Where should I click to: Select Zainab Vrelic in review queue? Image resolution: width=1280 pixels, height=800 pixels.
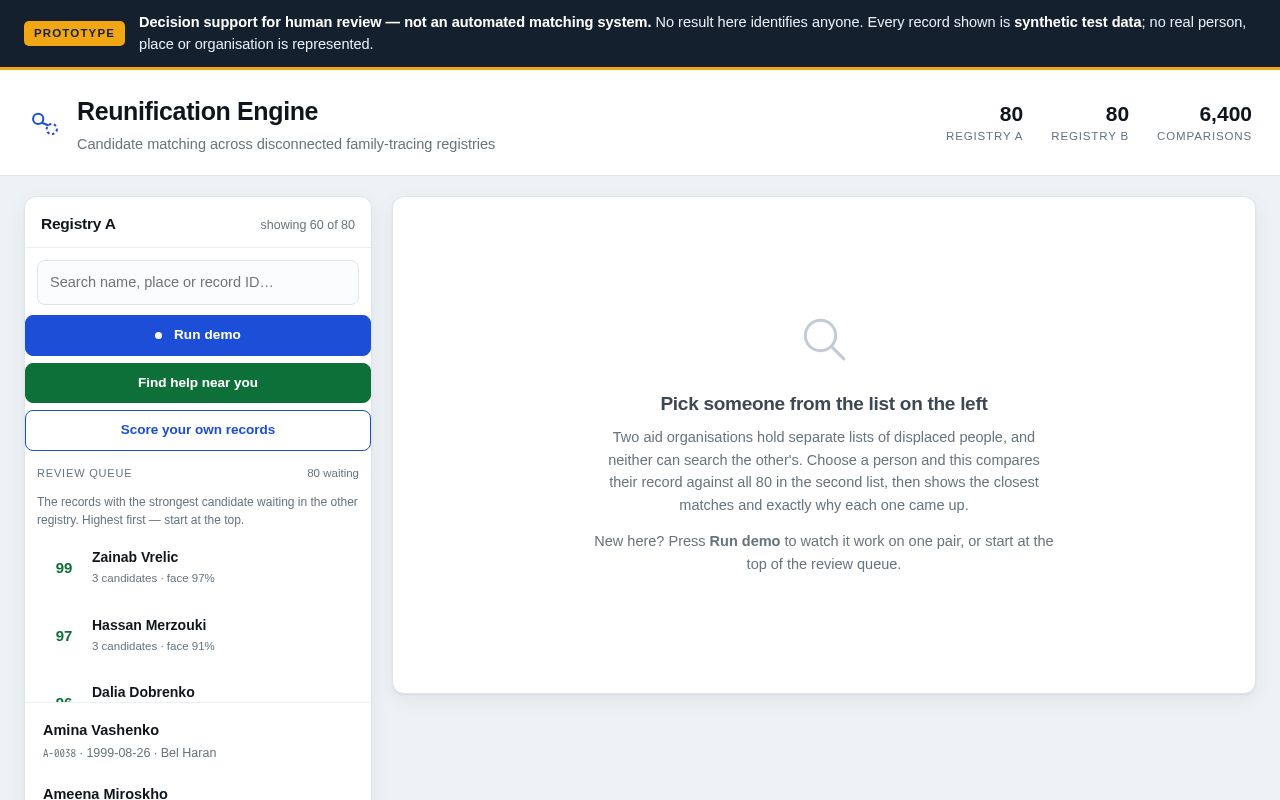point(198,568)
